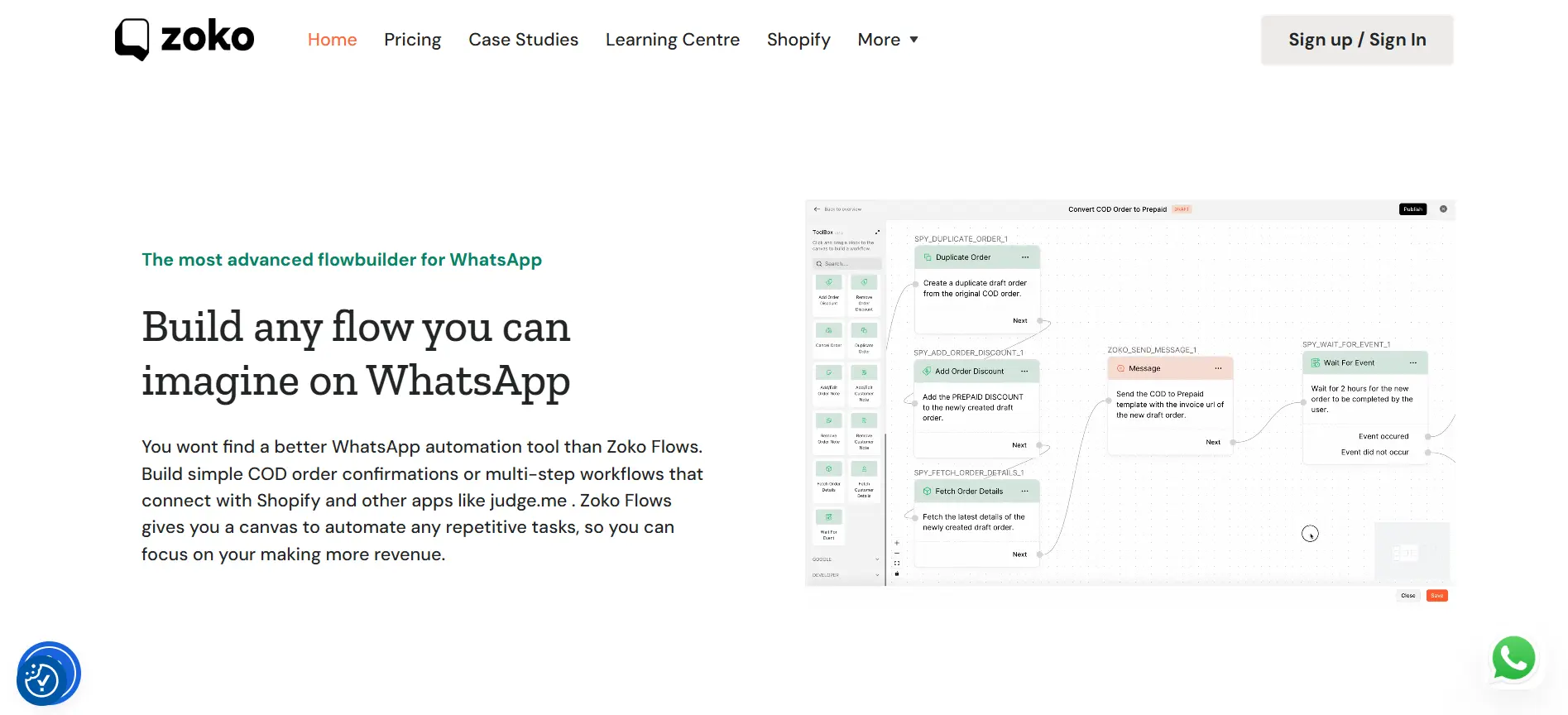The image size is (1568, 715).
Task: Open the cookie consent preferences badge
Action: coord(47,674)
